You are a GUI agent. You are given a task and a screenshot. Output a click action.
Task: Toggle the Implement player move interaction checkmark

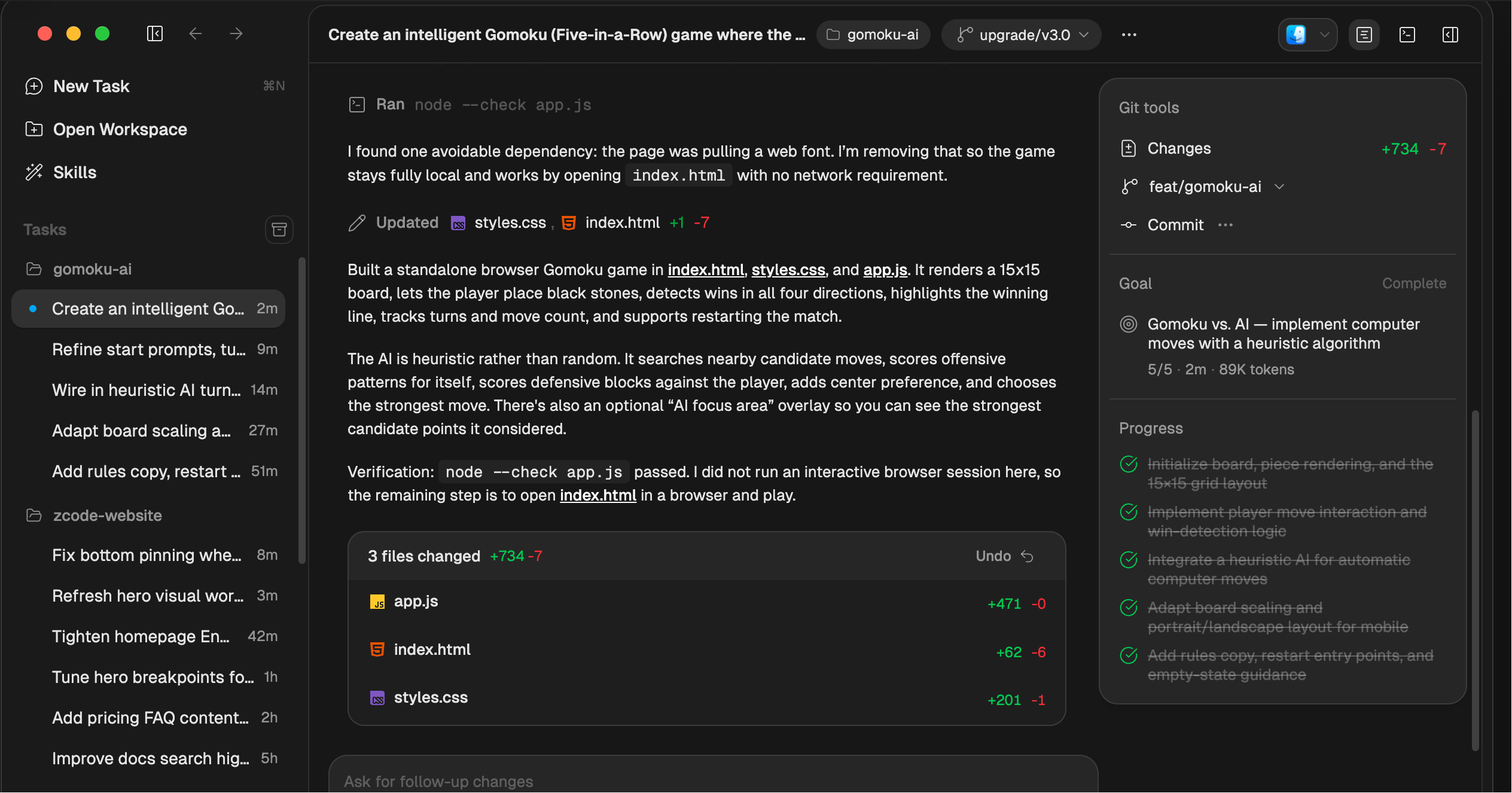pyautogui.click(x=1129, y=512)
